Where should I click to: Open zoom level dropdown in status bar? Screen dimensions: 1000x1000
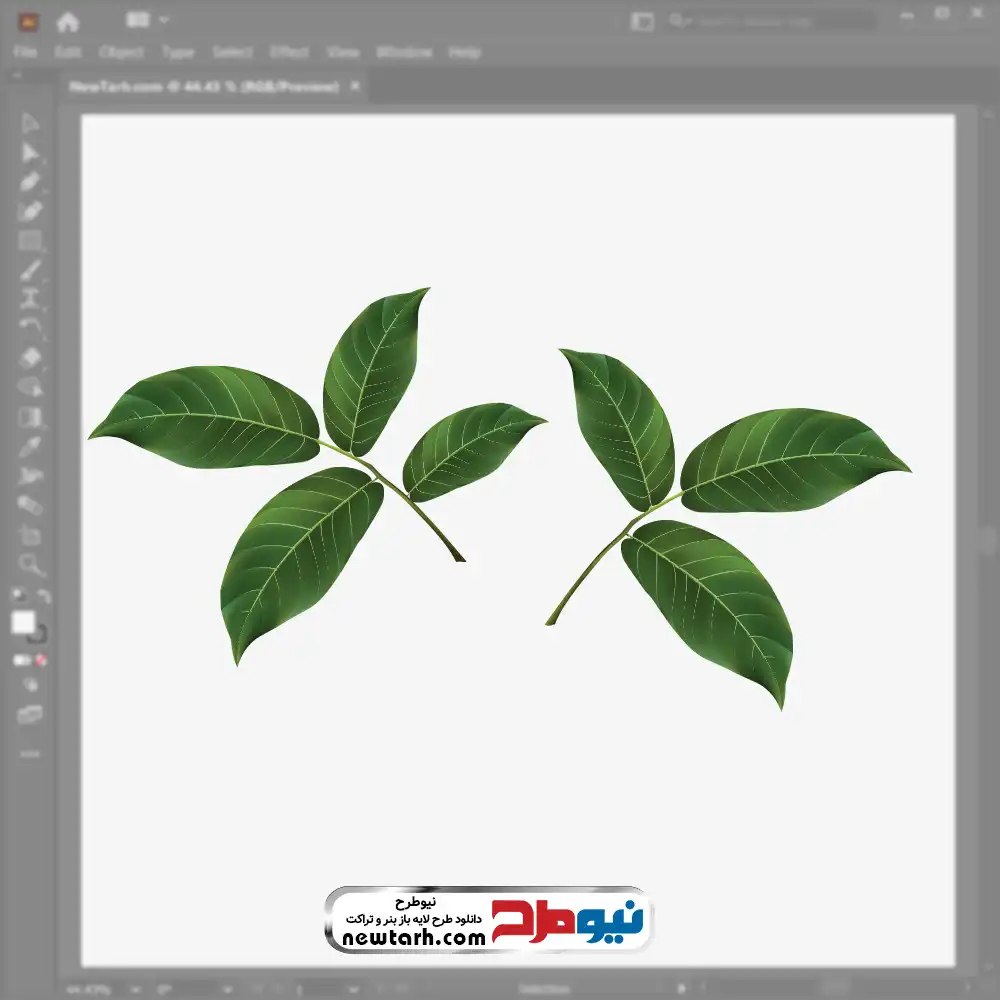135,990
